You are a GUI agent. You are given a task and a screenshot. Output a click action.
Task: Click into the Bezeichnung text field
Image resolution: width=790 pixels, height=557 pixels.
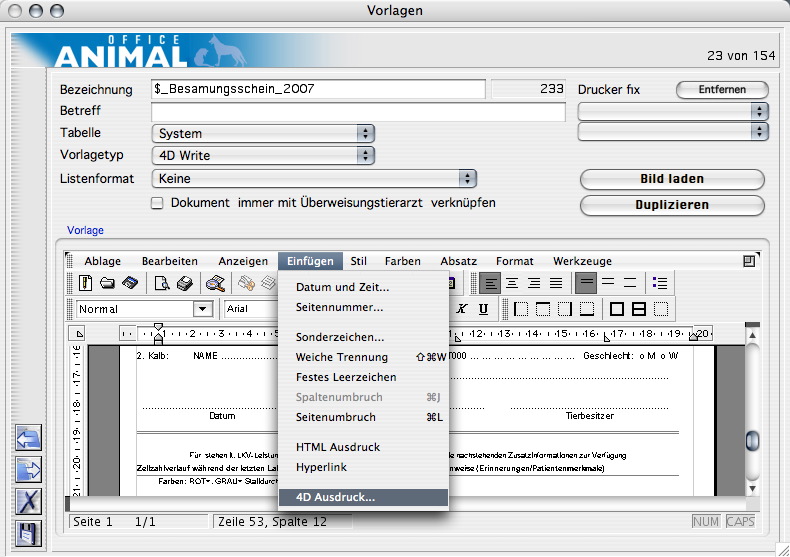318,89
